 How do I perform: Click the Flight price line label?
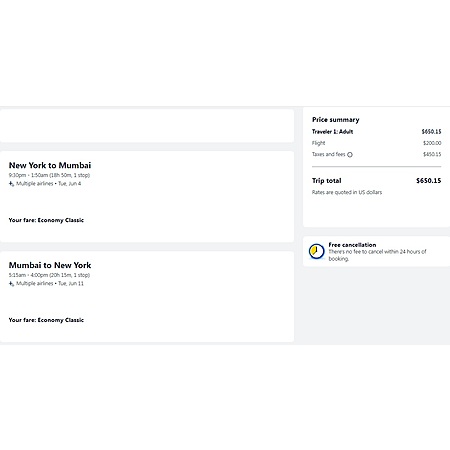(x=318, y=143)
